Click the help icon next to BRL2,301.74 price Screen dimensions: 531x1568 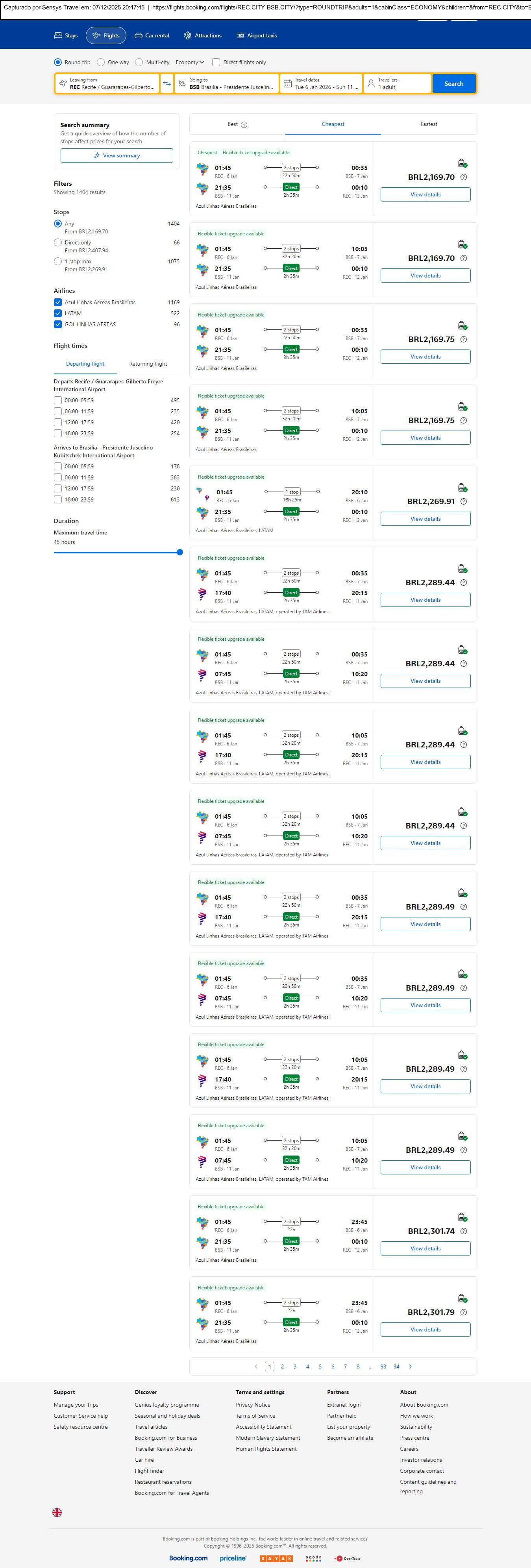coord(463,1231)
